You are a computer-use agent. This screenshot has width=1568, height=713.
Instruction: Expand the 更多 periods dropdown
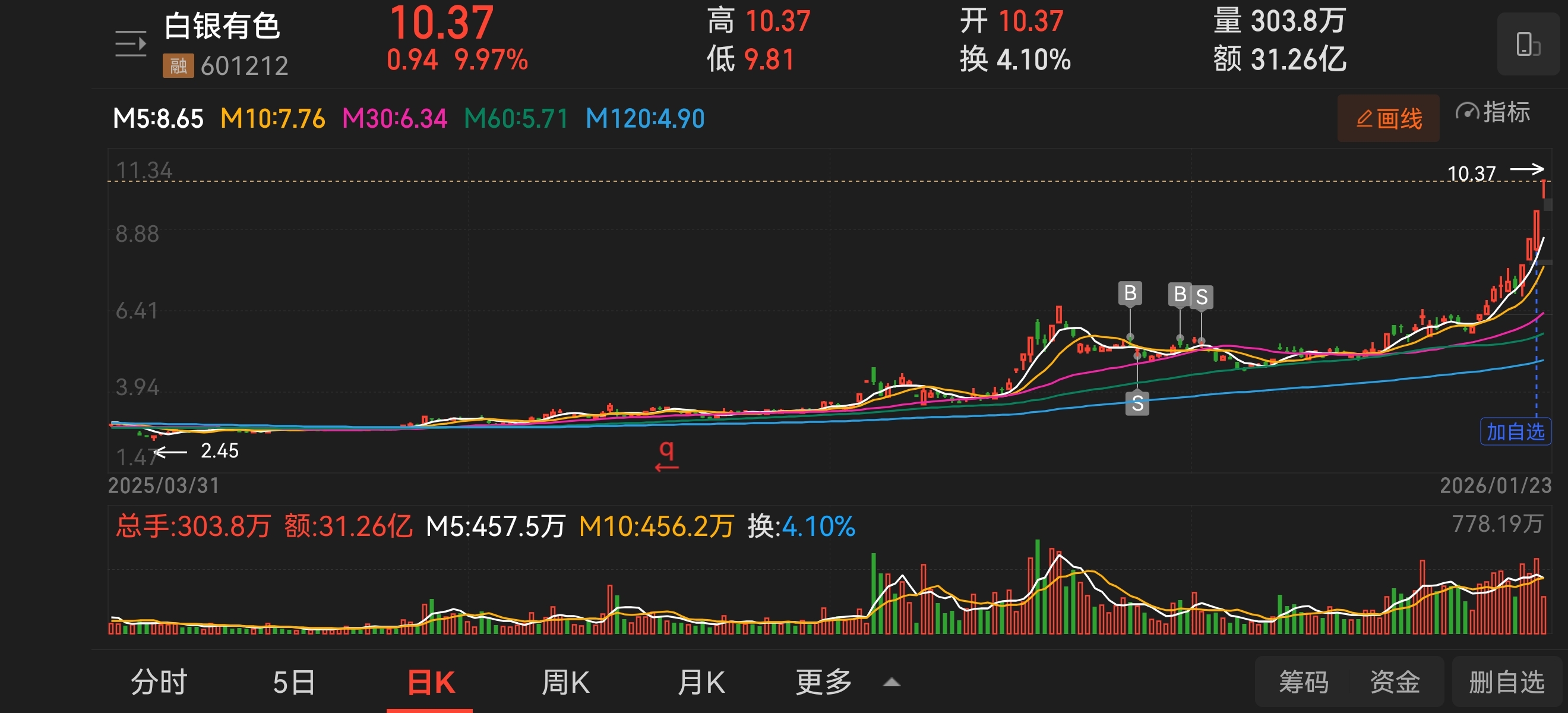[x=824, y=682]
